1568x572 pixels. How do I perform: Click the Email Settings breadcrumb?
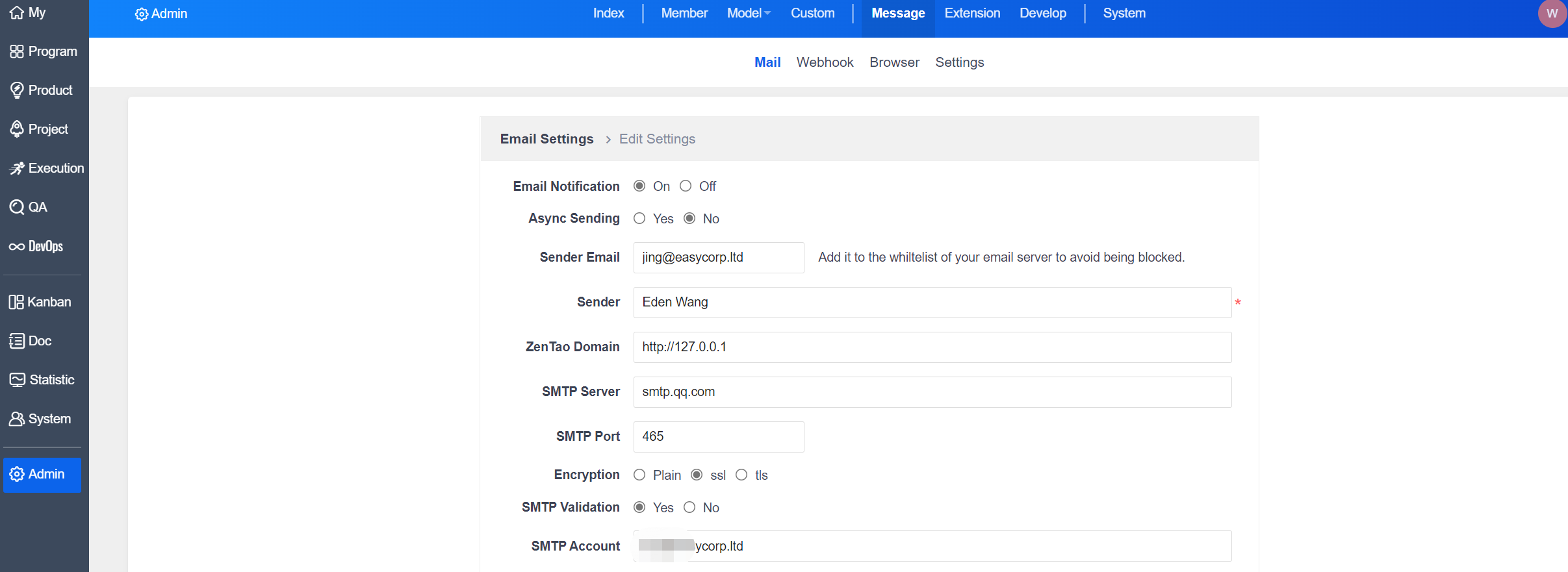pyautogui.click(x=546, y=139)
